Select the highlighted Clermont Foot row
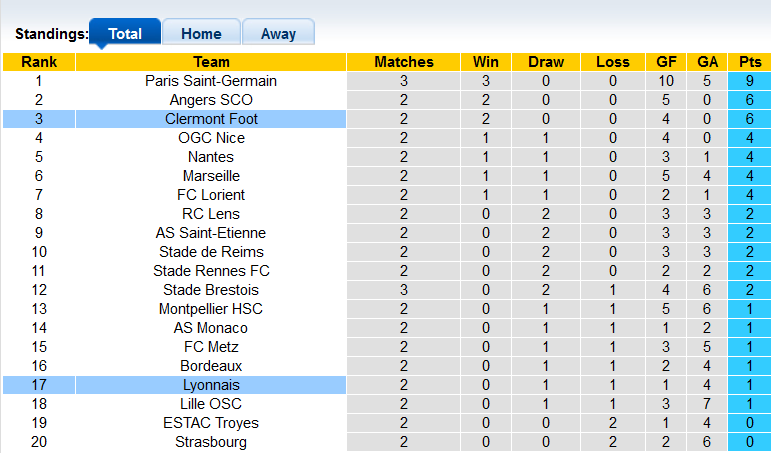 tap(211, 119)
